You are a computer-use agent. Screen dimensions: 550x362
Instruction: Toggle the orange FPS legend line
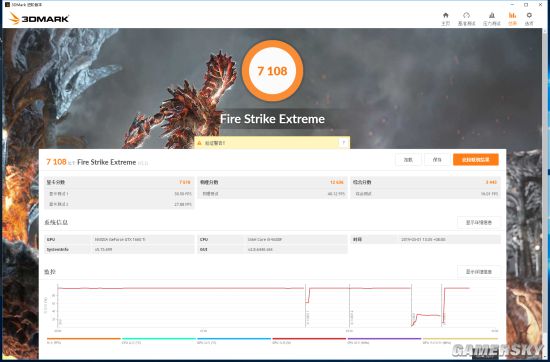coord(83,340)
